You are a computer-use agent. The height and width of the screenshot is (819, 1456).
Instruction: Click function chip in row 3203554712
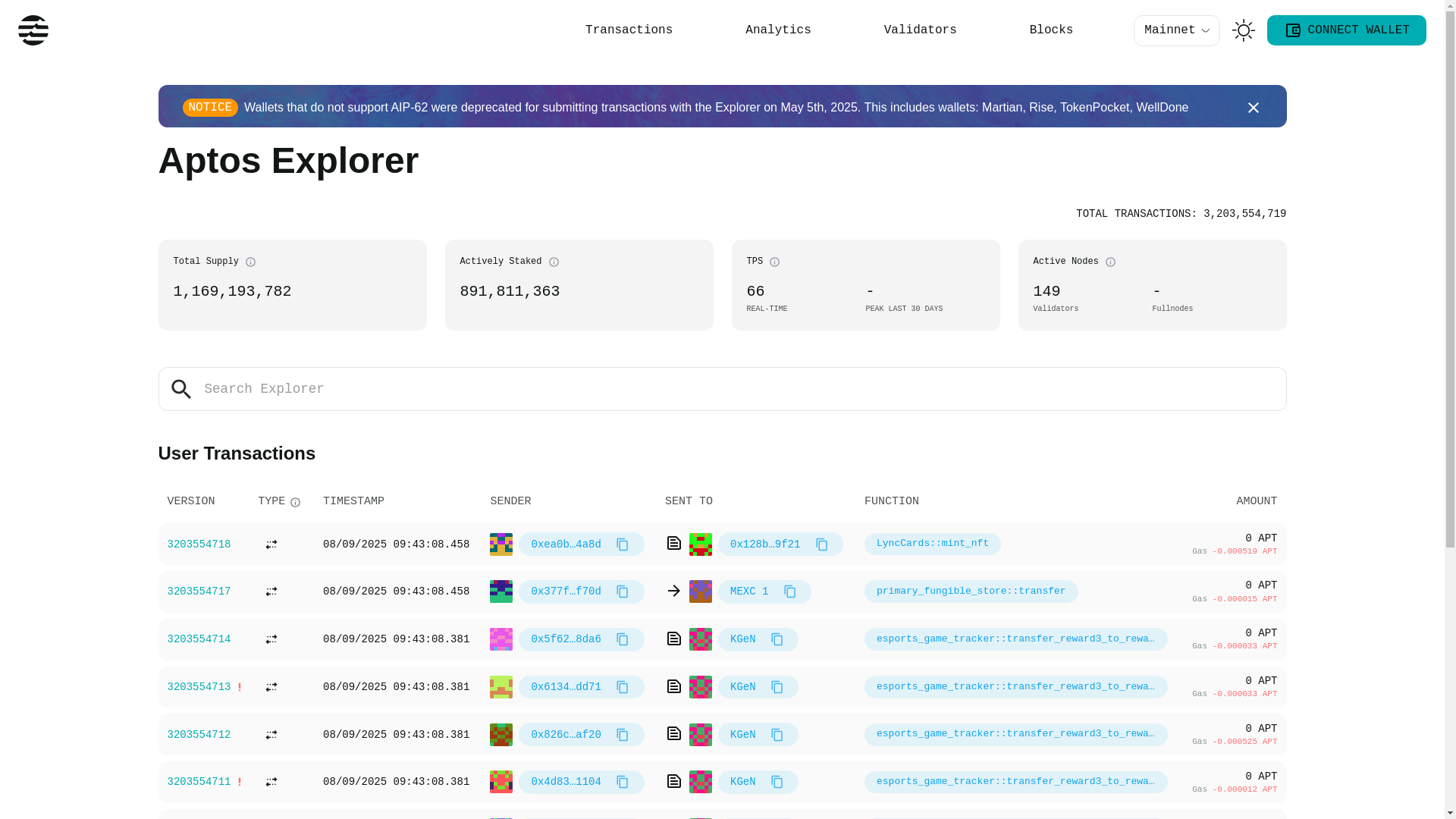pos(1015,734)
